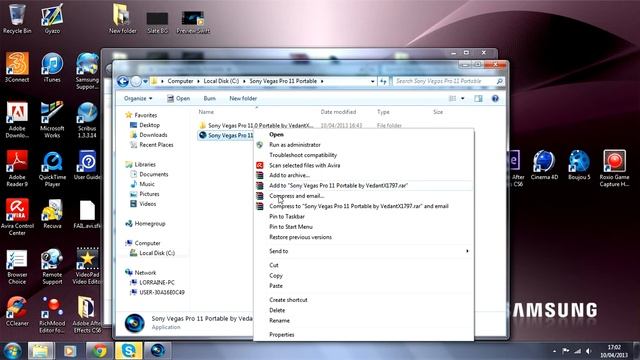This screenshot has height=360, width=640.
Task: Launch CCleaner from the desktop
Action: point(17,311)
